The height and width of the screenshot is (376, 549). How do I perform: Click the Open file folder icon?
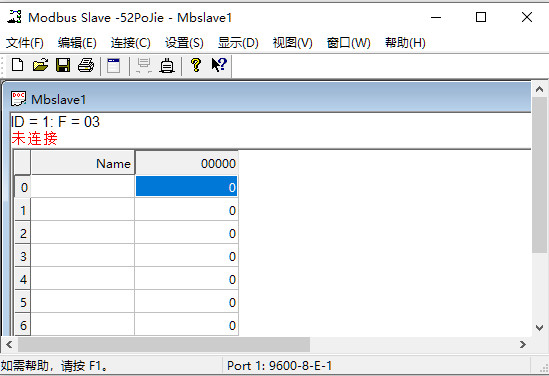[40, 65]
